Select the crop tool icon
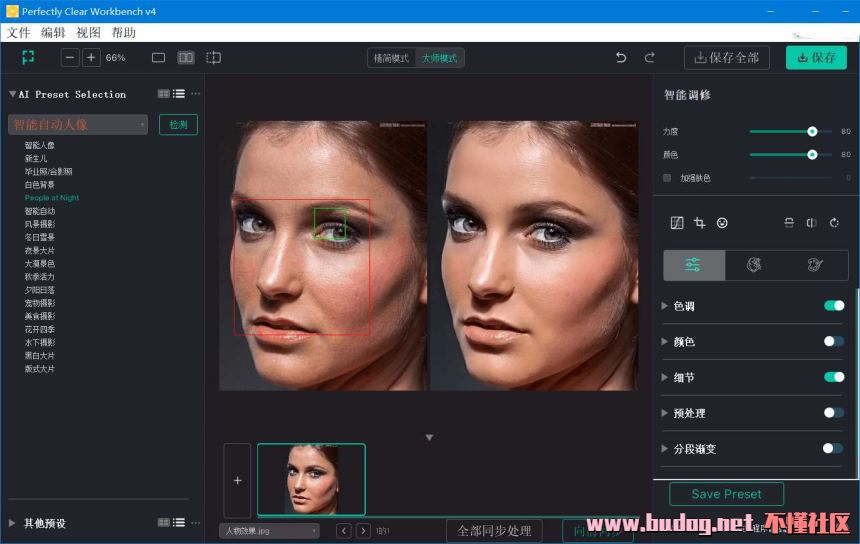 [700, 223]
